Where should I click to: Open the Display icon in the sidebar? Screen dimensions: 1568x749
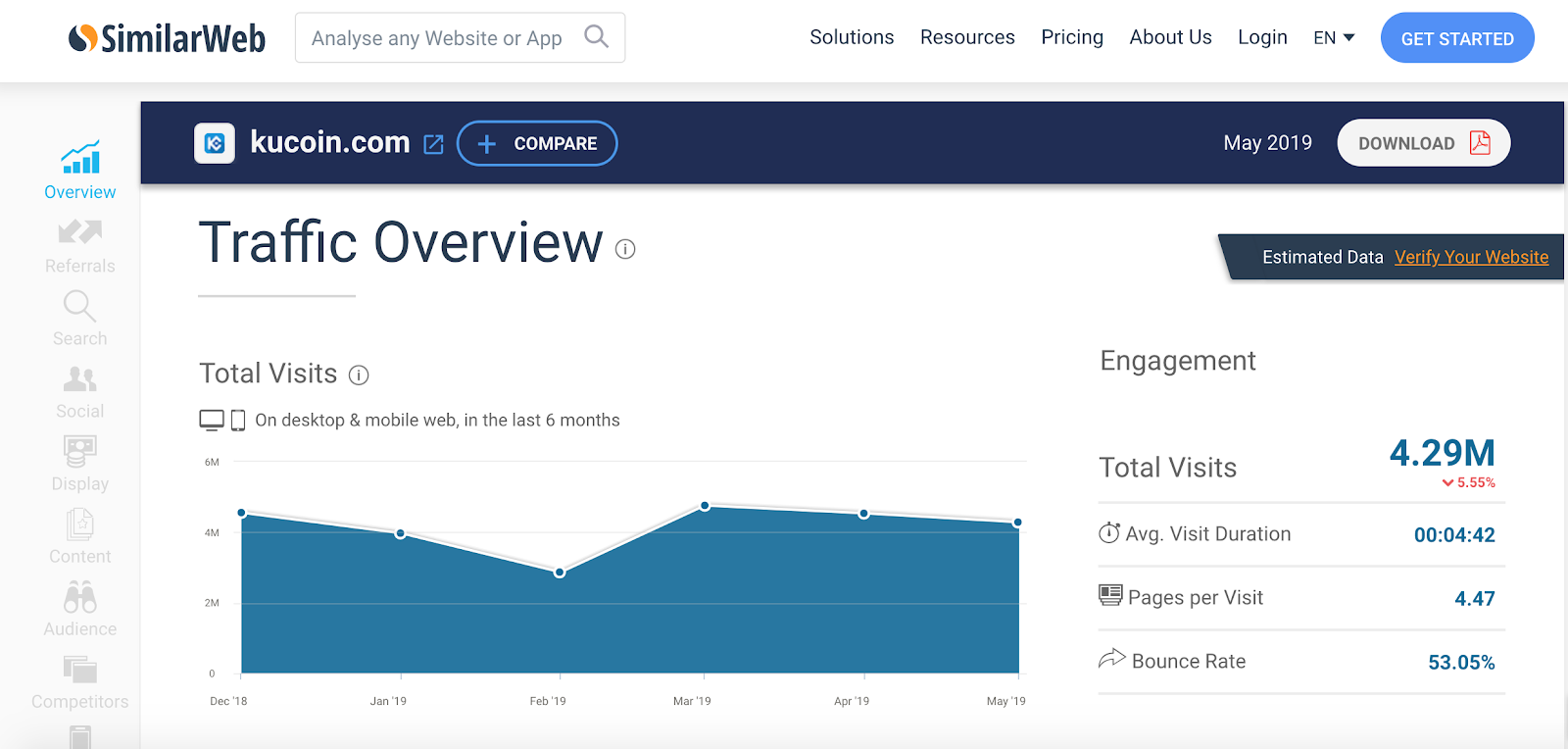pos(80,451)
